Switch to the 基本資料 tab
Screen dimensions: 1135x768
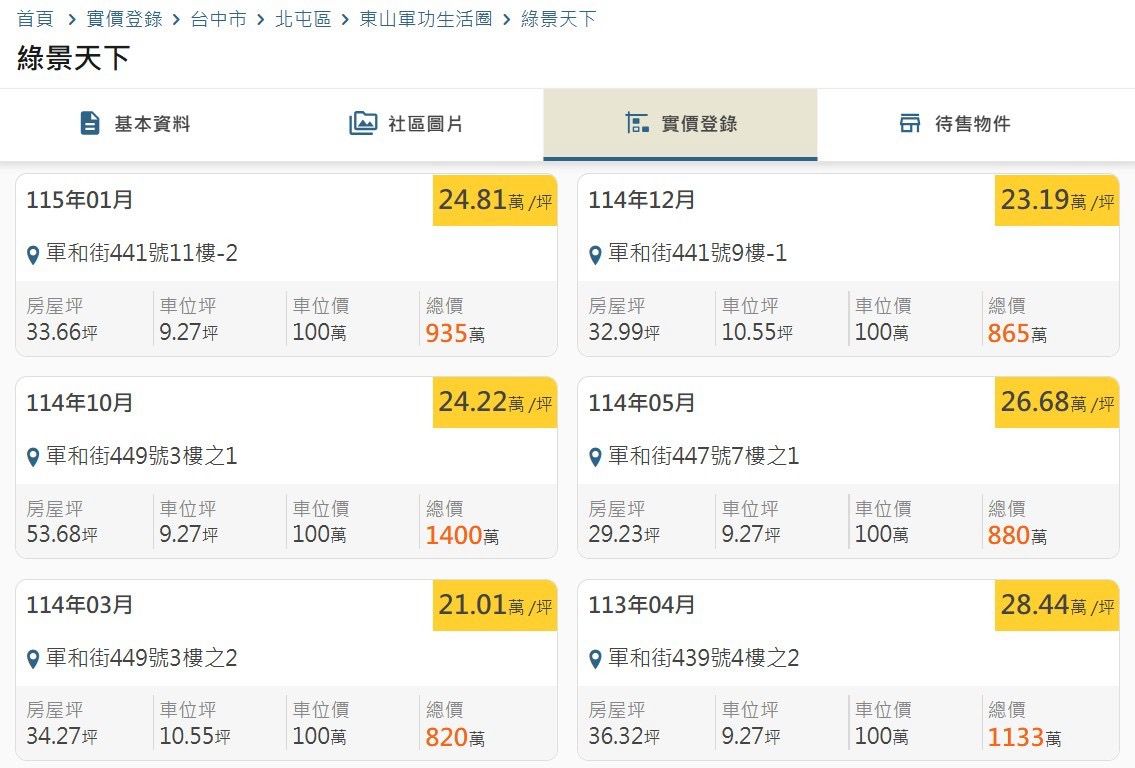pyautogui.click(x=136, y=124)
